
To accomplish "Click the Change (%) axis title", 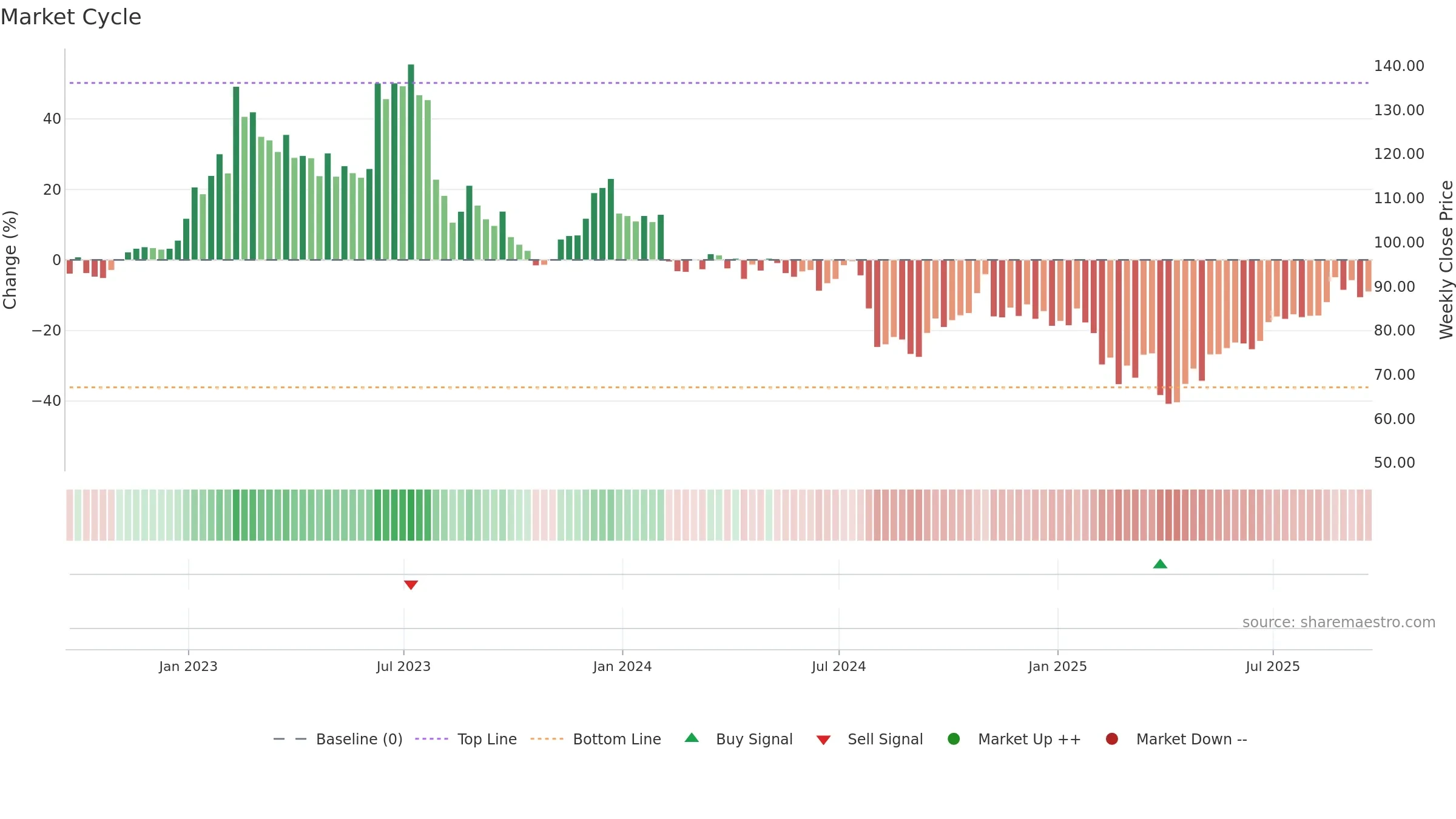I will coord(10,260).
